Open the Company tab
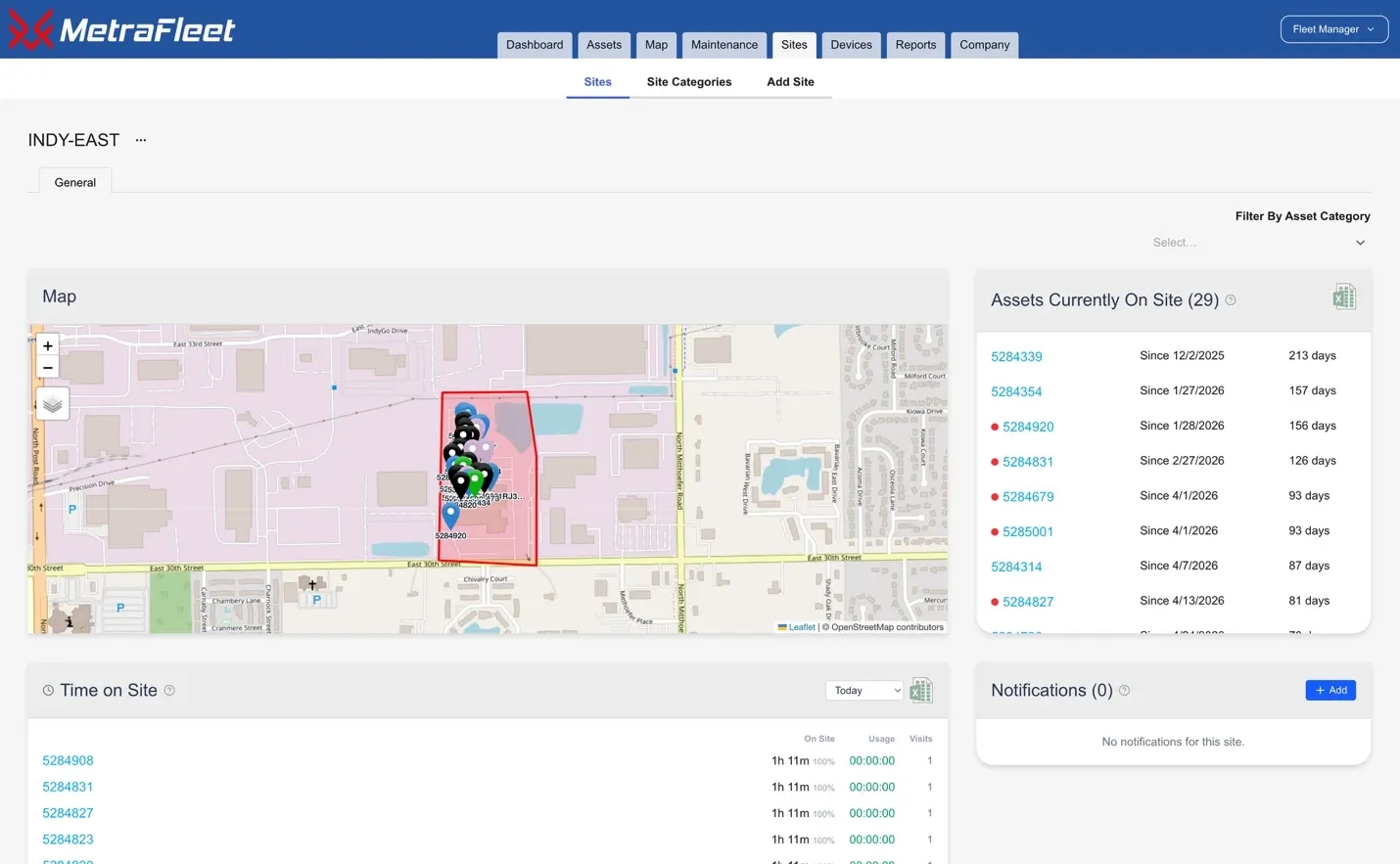Viewport: 1400px width, 864px height. point(984,45)
